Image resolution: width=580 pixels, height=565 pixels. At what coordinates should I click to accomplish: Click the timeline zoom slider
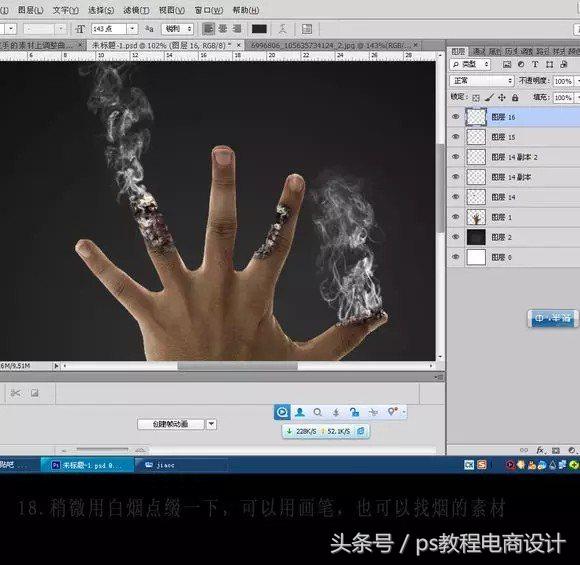click(x=102, y=450)
